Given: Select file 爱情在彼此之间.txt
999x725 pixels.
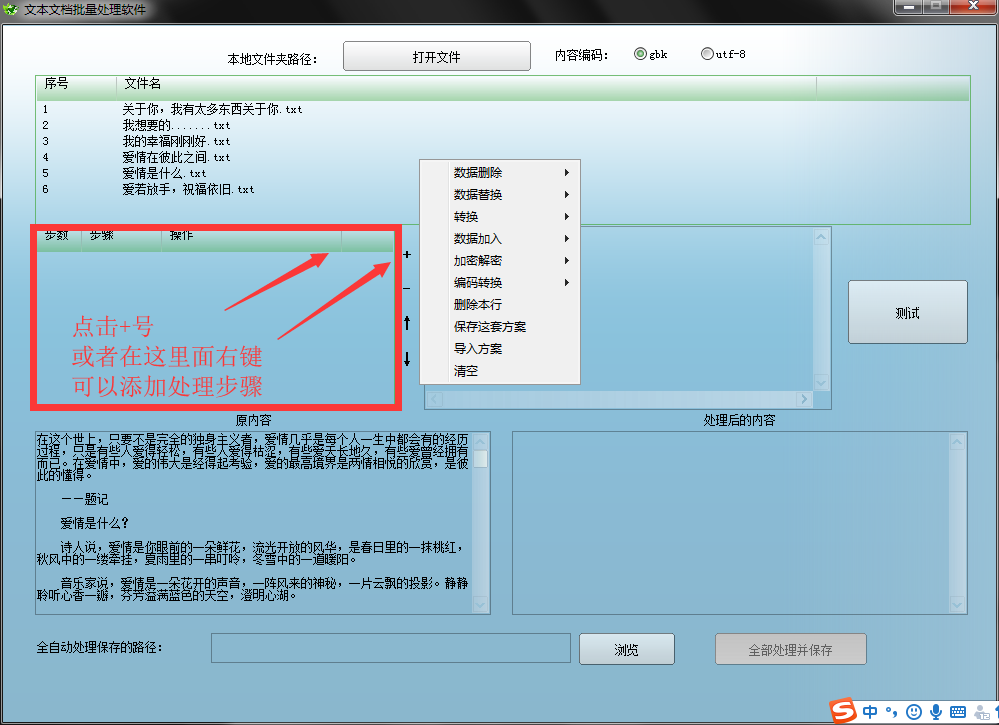Looking at the screenshot, I should (176, 157).
